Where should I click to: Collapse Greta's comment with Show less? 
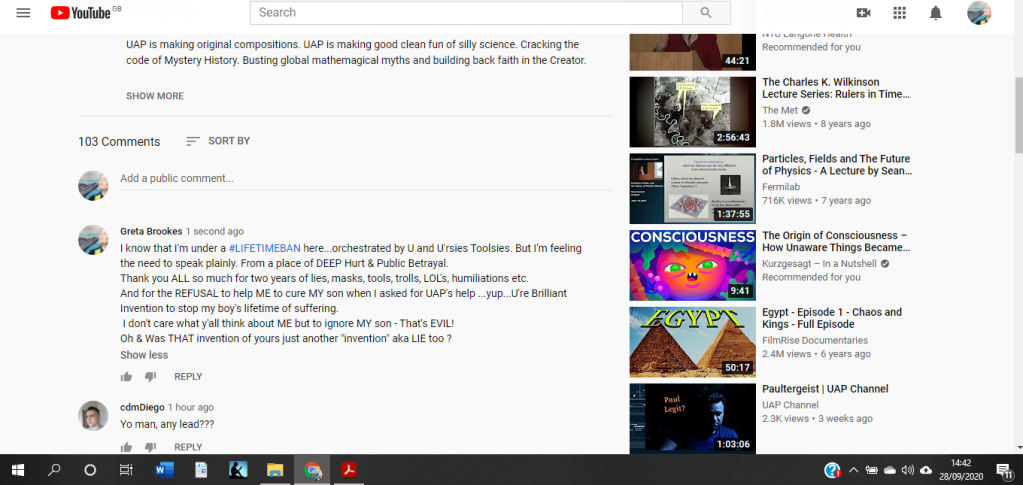(144, 355)
